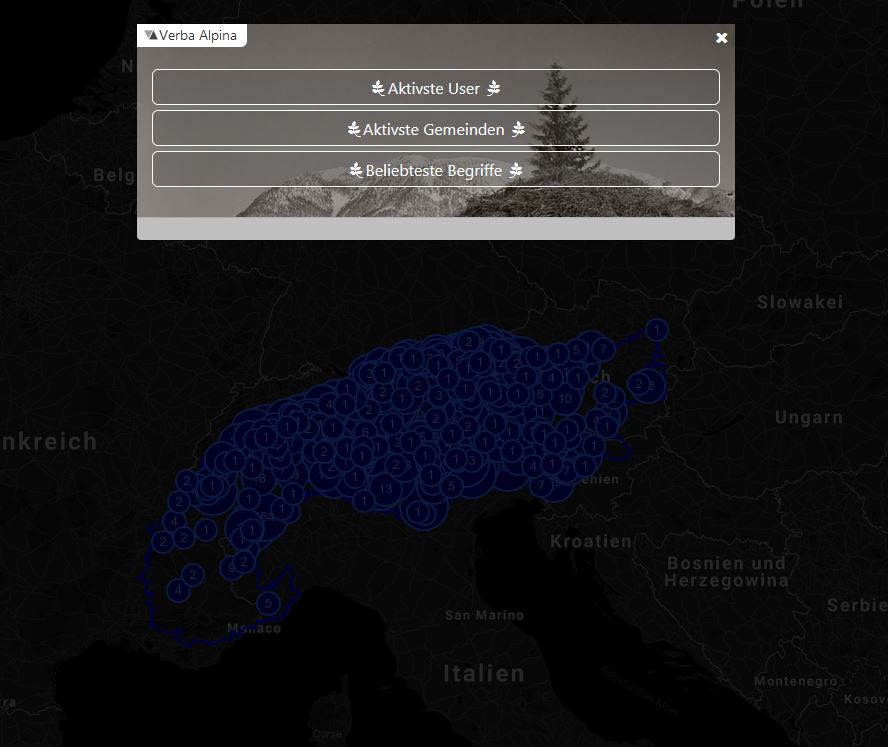This screenshot has width=888, height=747.
Task: Select the isolated marker 1 in the far northeast
Action: point(656,329)
